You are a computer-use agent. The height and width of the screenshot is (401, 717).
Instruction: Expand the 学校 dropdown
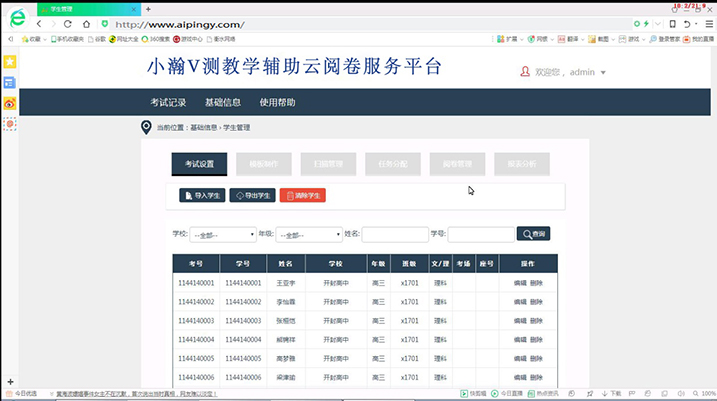tap(222, 235)
